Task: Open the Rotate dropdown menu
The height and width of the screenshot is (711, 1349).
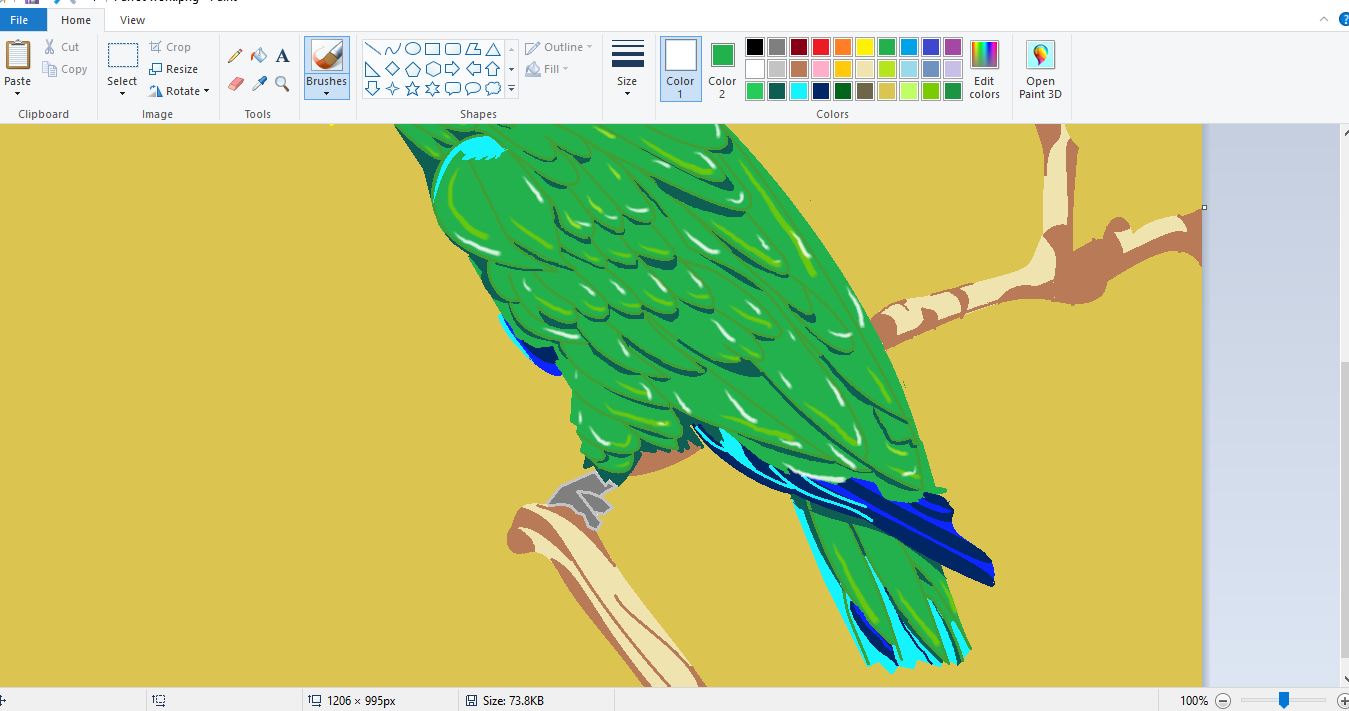Action: 179,91
